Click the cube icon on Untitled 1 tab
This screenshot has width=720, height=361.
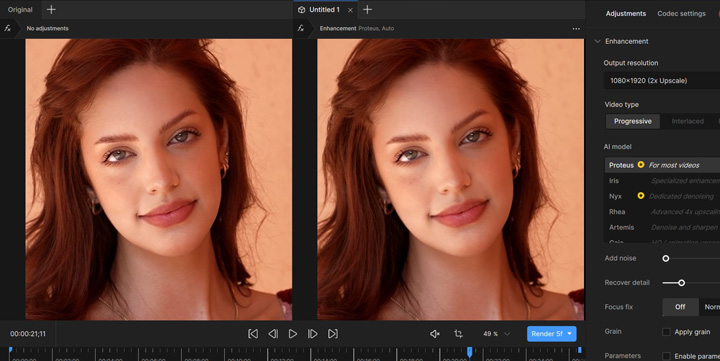click(301, 10)
